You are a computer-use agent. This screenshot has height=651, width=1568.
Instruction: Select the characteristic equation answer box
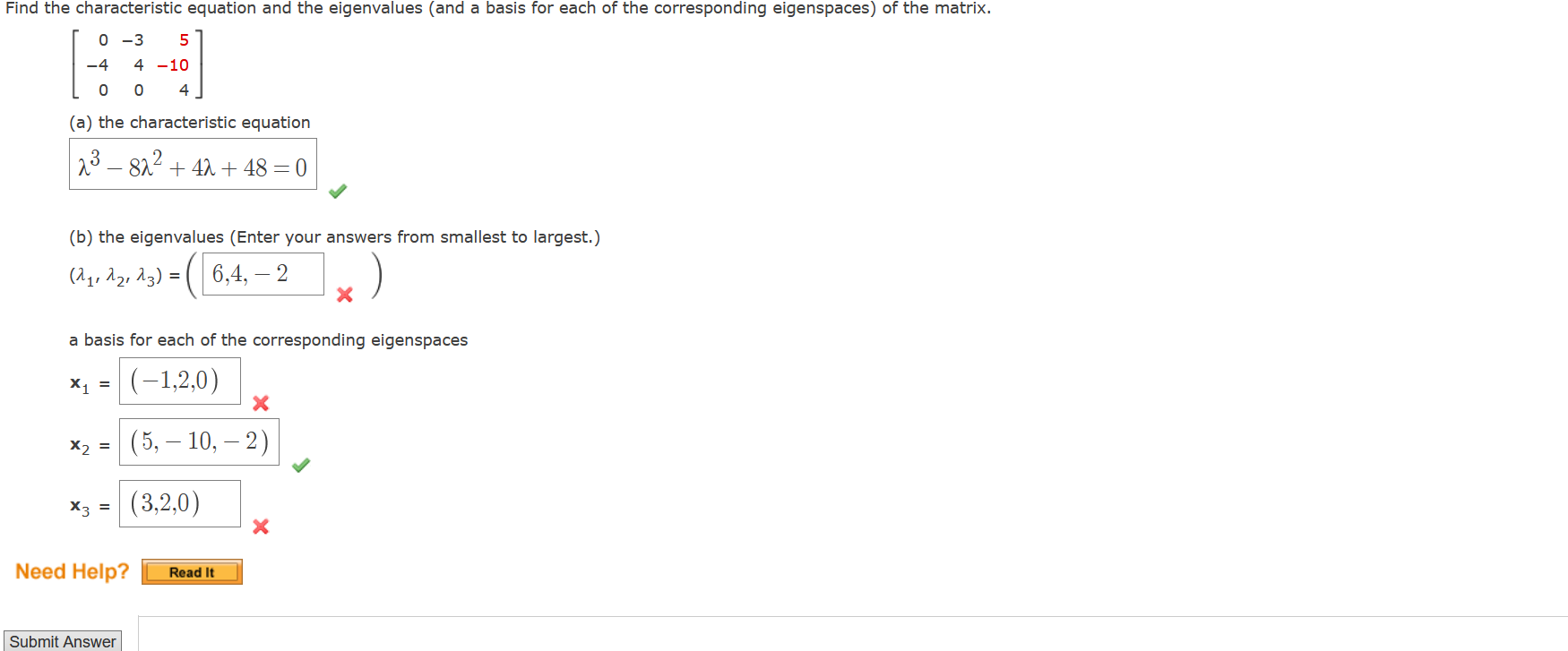(x=193, y=165)
